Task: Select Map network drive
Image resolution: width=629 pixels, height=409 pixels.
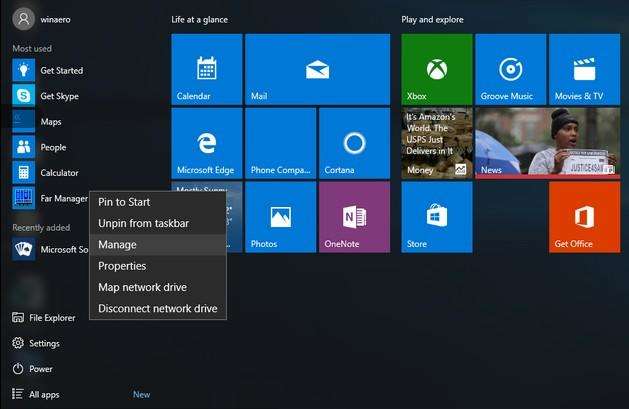Action: coord(158,287)
